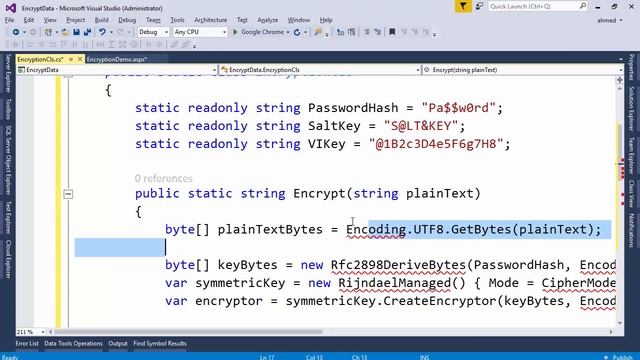Open the Architecture menu
Screen dimensions: 640x360
(211, 20)
